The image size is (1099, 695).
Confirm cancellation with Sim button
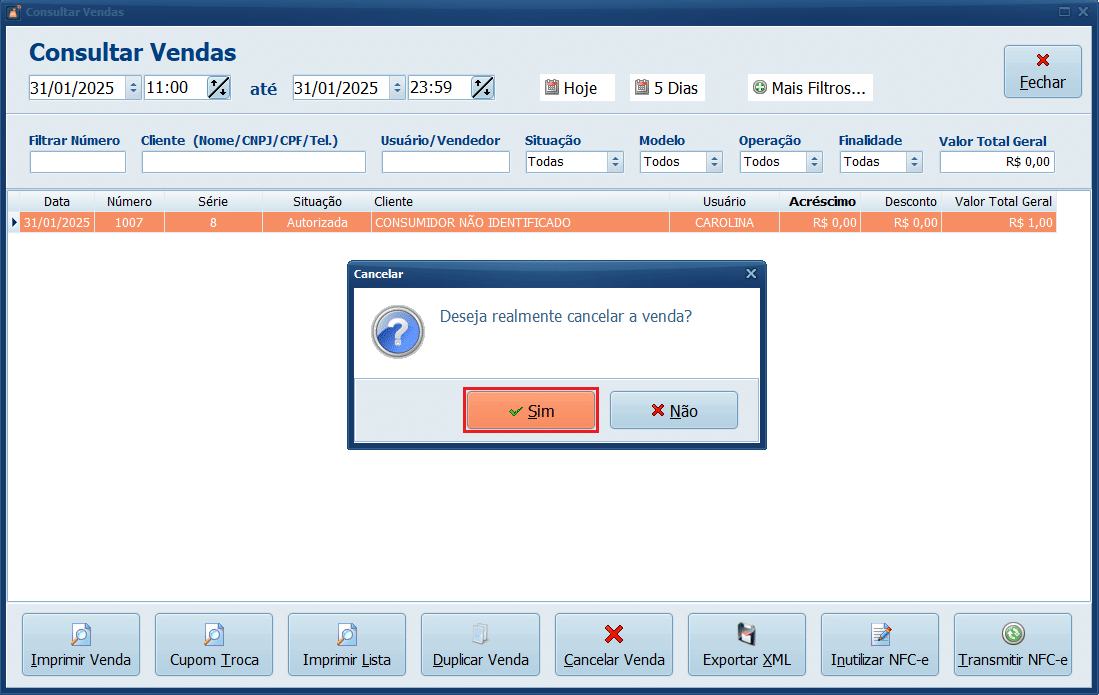coord(531,411)
